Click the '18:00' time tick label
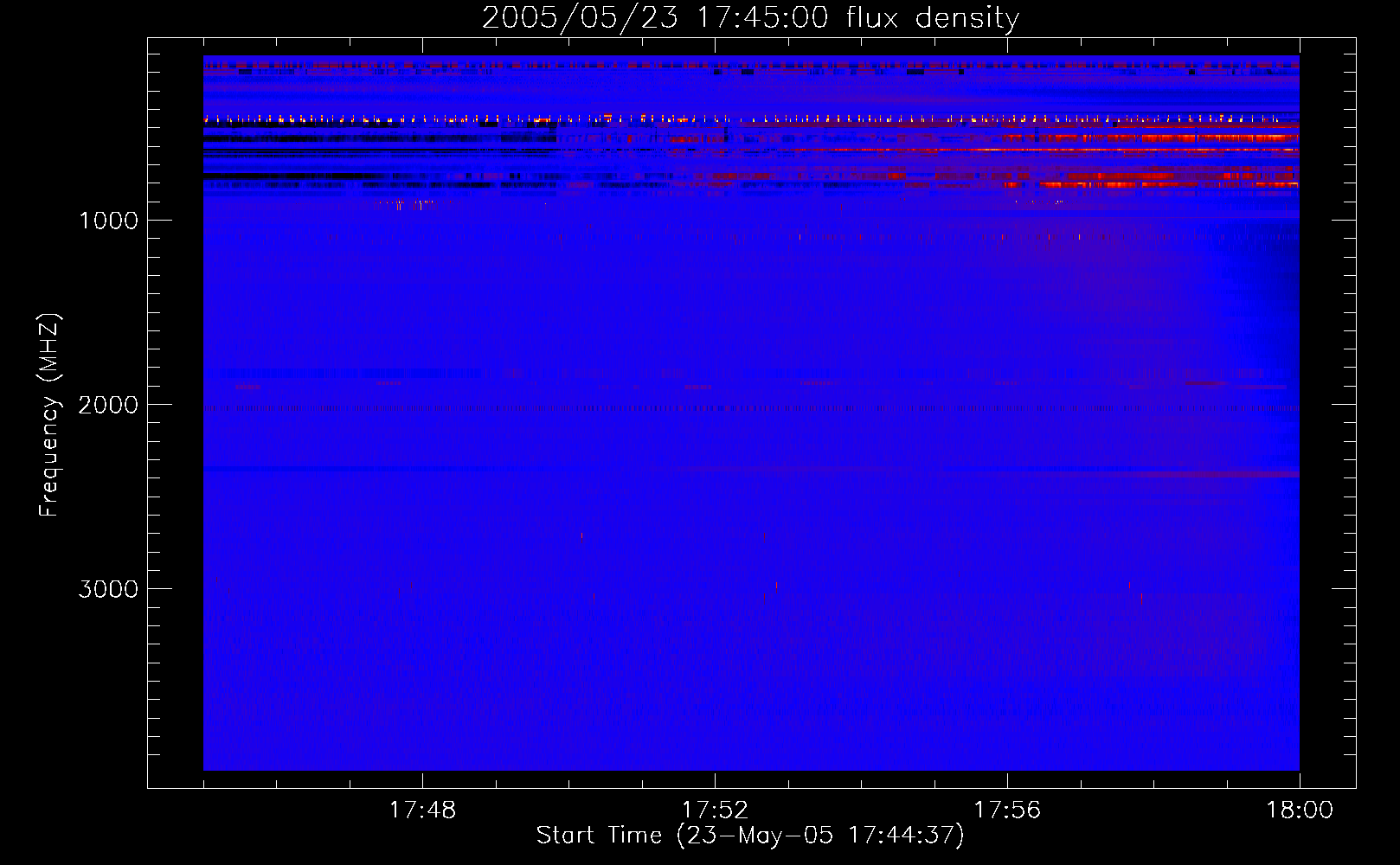Viewport: 1400px width, 865px height. (x=1300, y=811)
